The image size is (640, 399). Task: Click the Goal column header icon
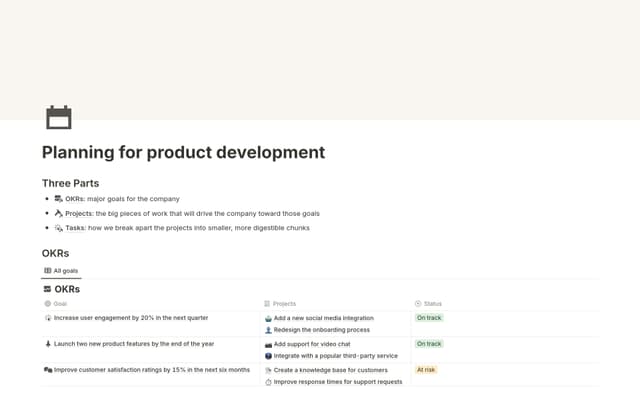(47, 304)
